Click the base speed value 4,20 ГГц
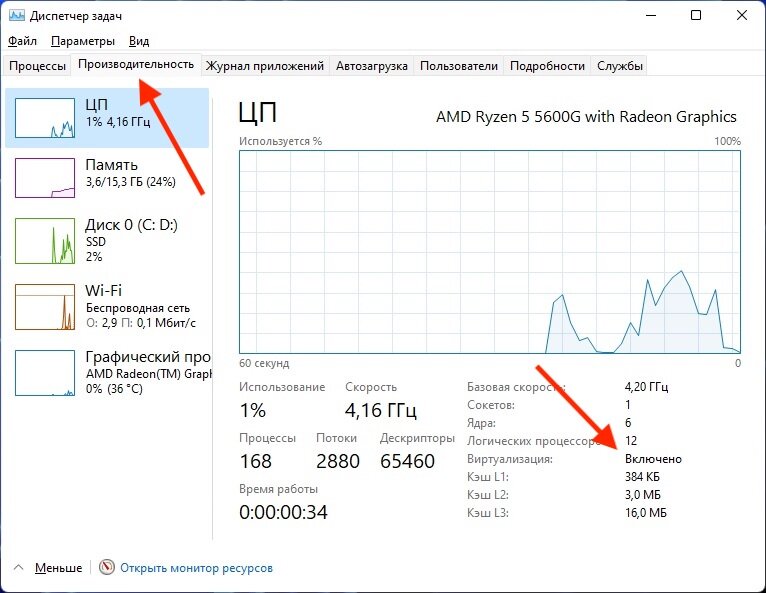The image size is (766, 593). (646, 387)
